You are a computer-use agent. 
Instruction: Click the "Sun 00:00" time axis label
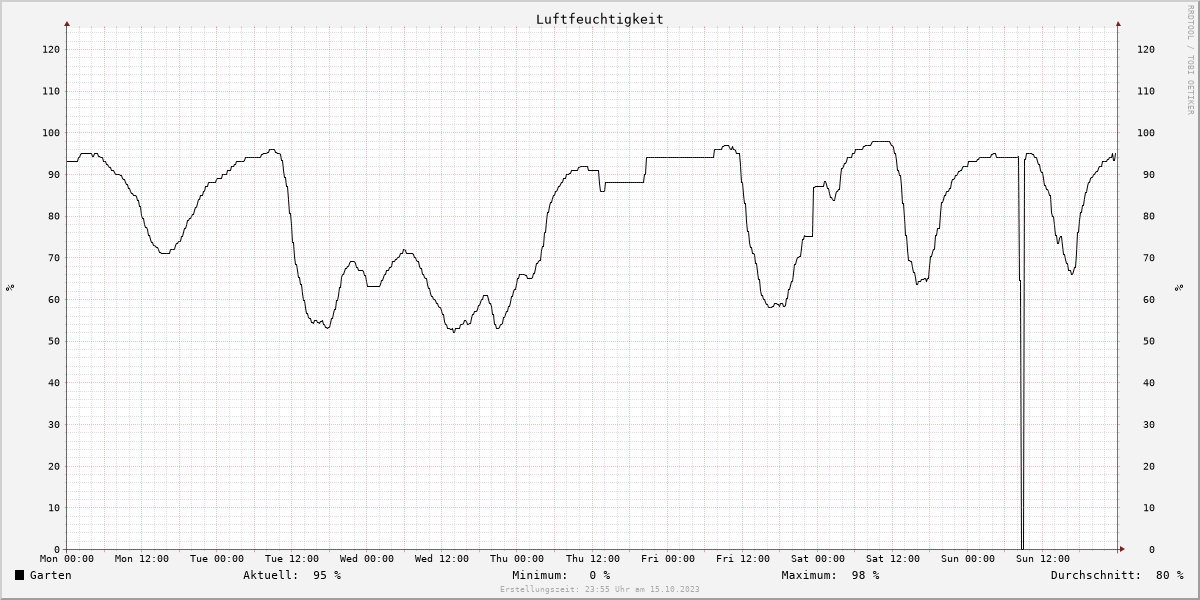coord(968,559)
